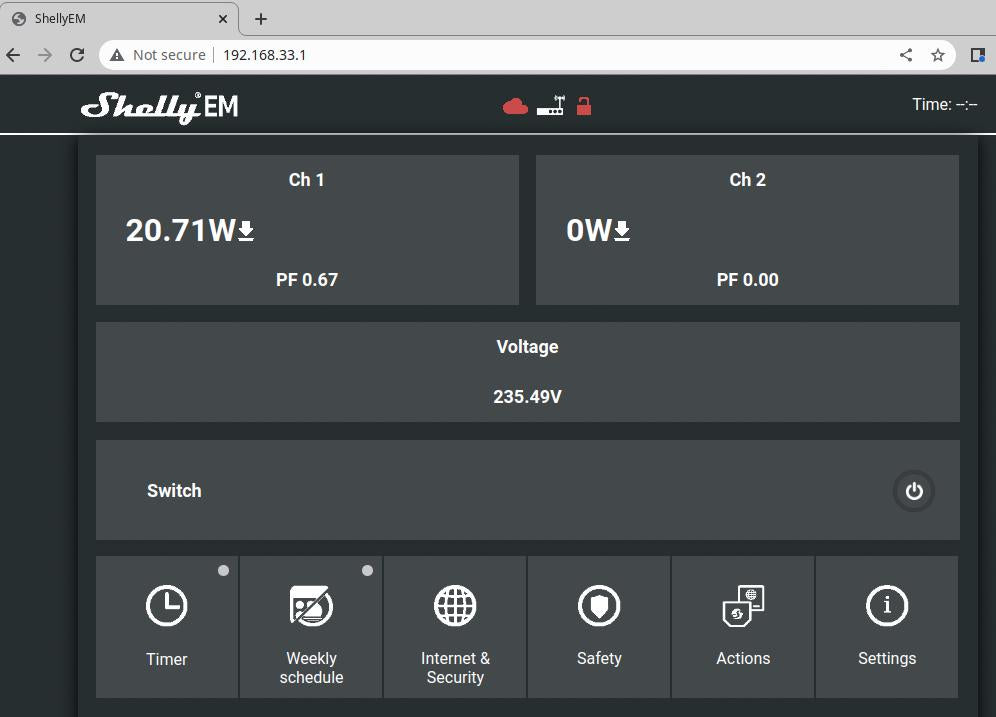Open a new browser tab
Image resolution: width=996 pixels, height=717 pixels.
(261, 19)
